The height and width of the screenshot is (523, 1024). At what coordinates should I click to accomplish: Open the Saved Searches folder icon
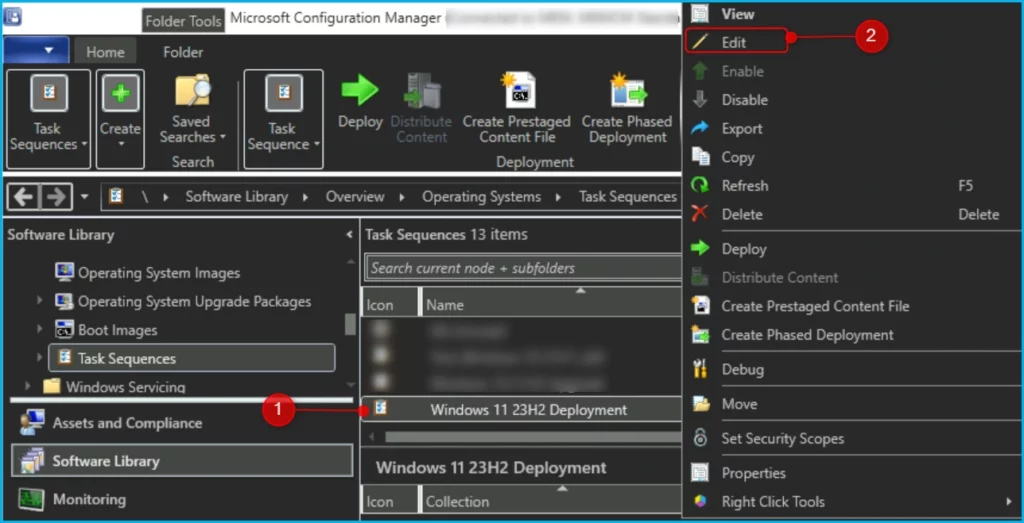pos(193,90)
